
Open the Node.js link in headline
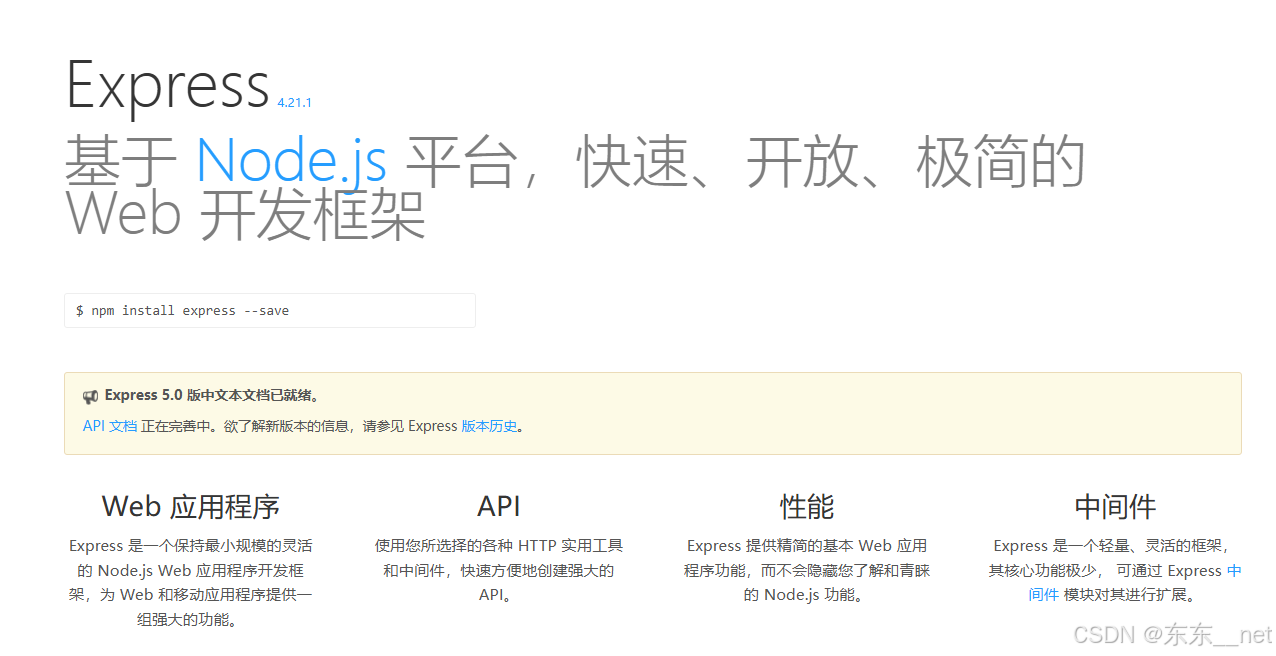[291, 160]
